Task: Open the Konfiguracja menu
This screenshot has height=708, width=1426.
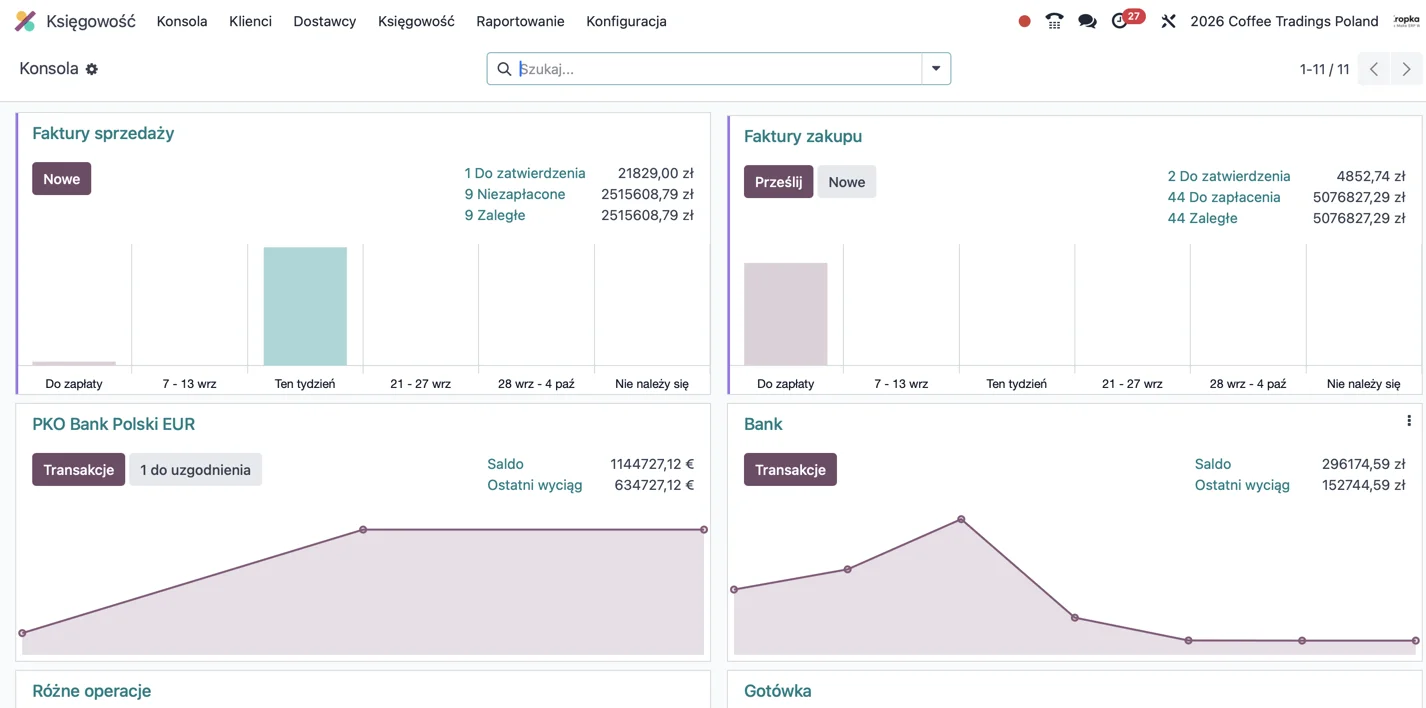Action: [x=626, y=21]
